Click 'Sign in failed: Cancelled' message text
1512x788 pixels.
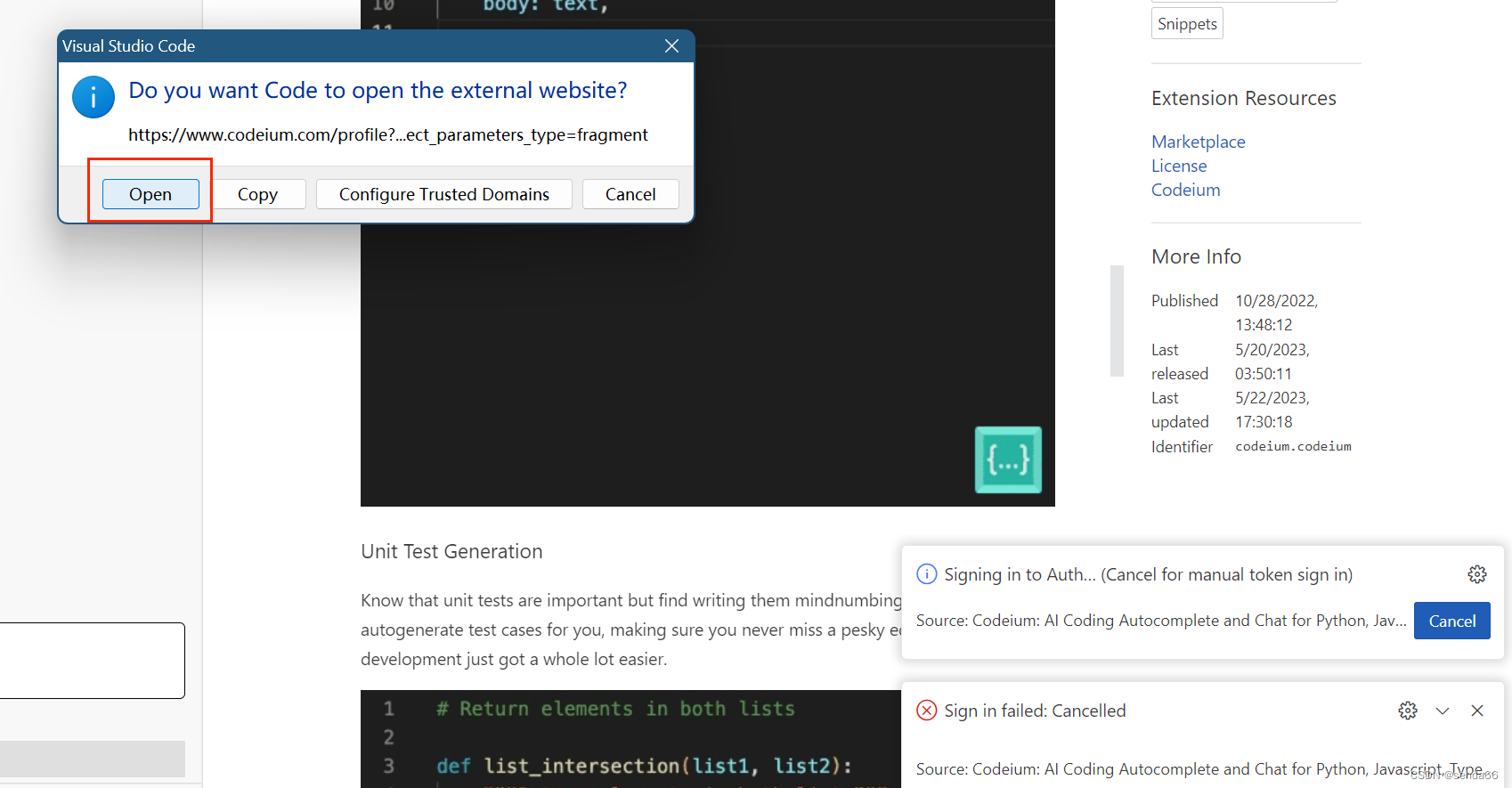[x=1035, y=711]
